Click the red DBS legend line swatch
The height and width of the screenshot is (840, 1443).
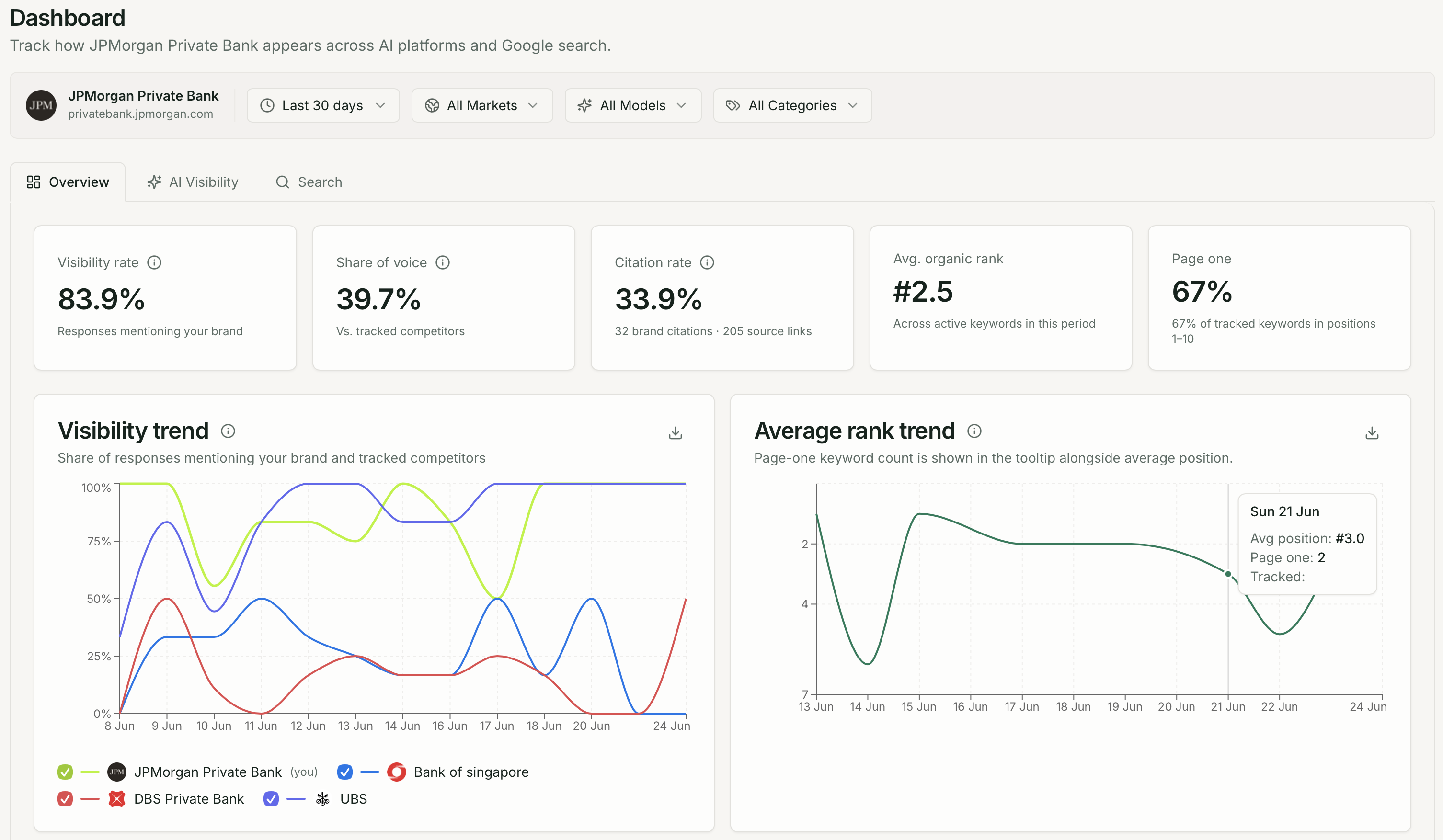[90, 799]
